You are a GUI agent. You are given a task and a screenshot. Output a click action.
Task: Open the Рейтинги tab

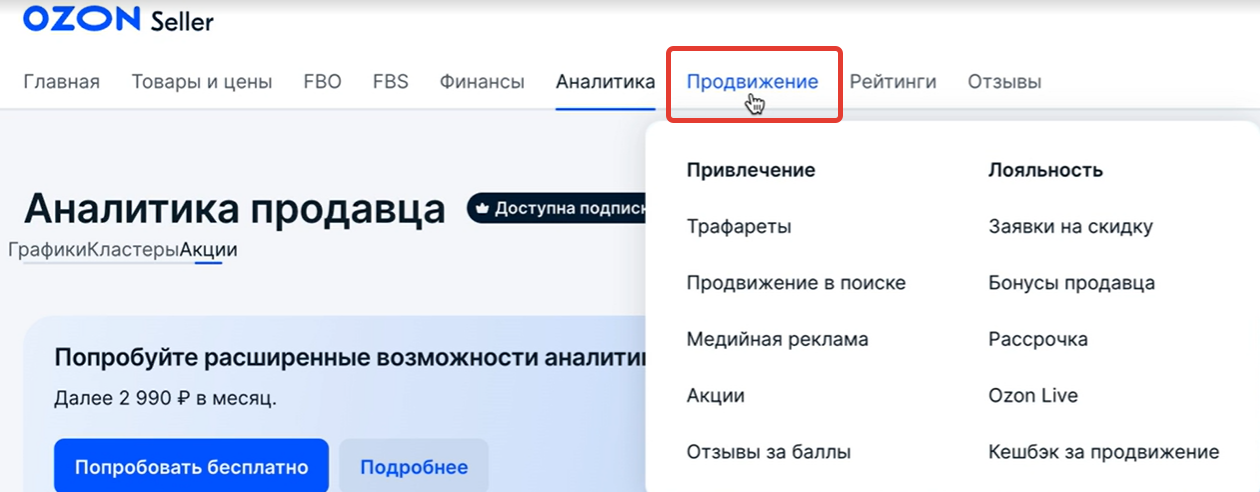click(x=893, y=82)
